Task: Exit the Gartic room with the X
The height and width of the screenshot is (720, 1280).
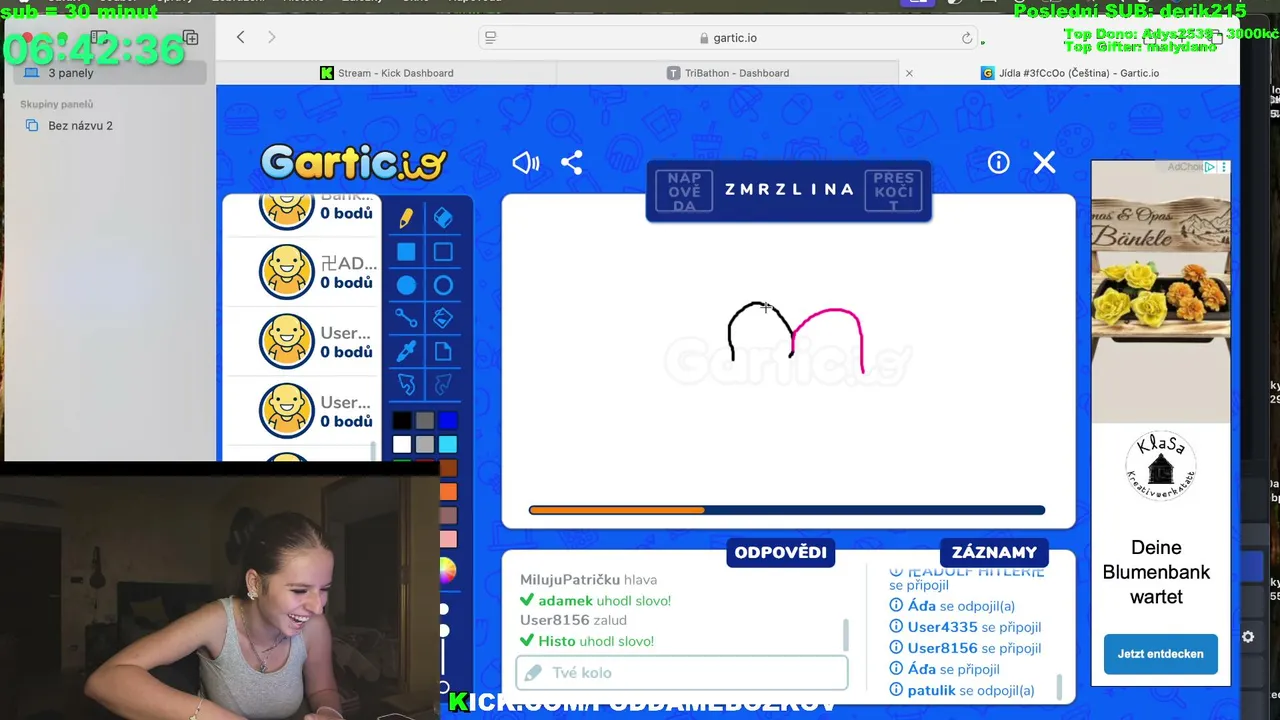Action: click(x=1044, y=163)
